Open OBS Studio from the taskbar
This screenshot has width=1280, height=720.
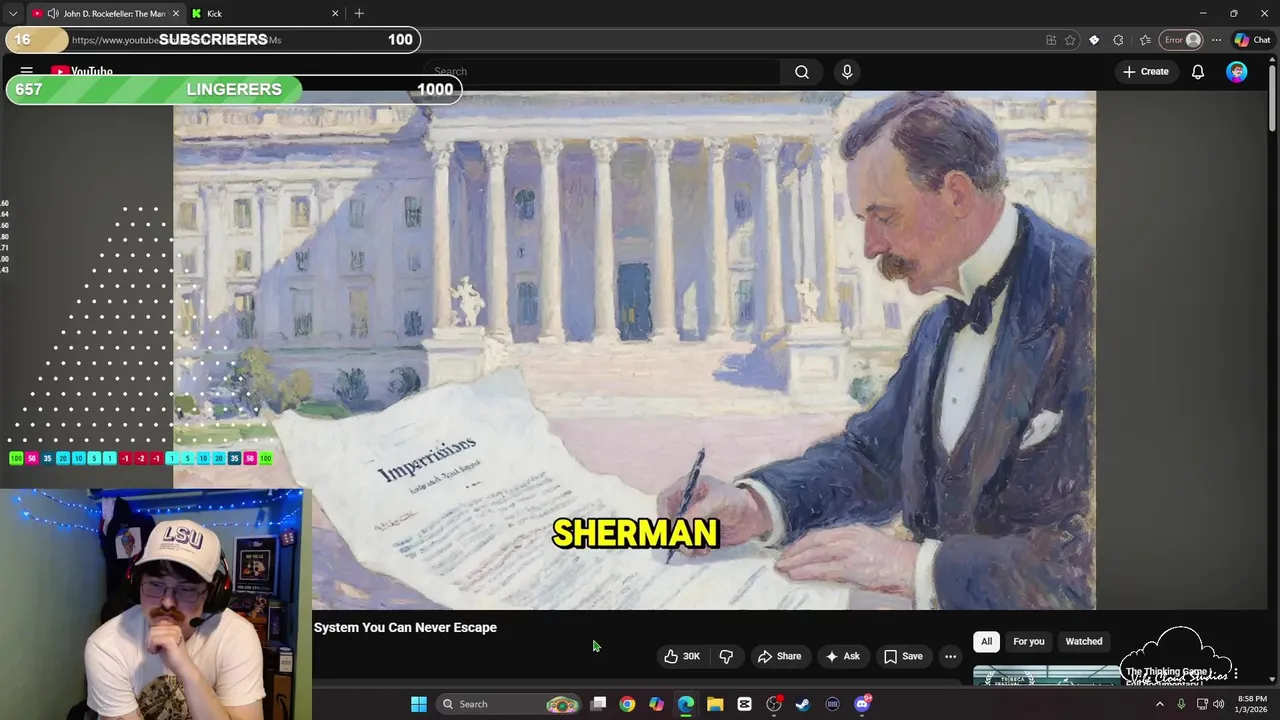774,704
